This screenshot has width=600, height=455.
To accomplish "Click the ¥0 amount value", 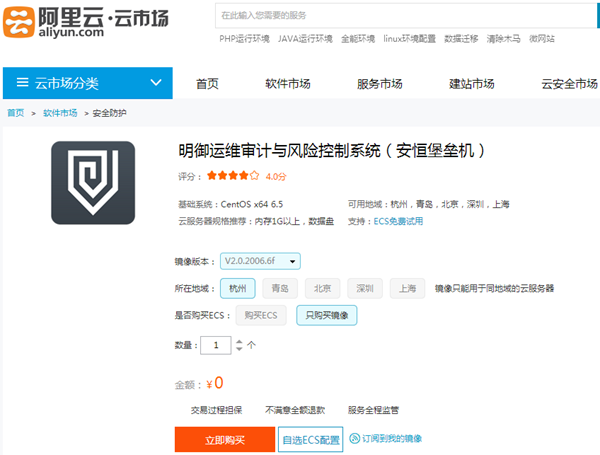I will click(x=215, y=383).
